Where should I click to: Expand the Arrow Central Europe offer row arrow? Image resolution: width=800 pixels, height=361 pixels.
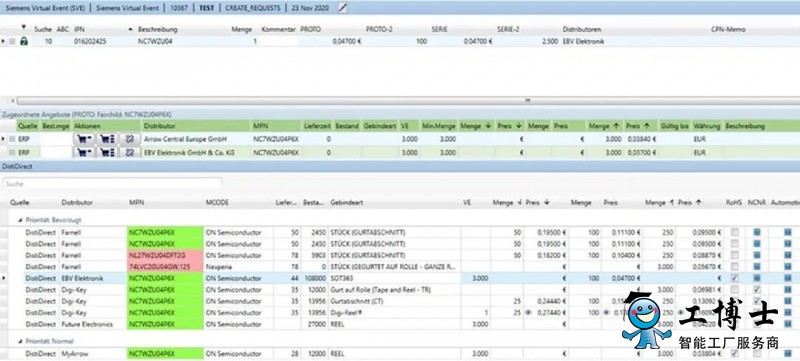(4, 139)
